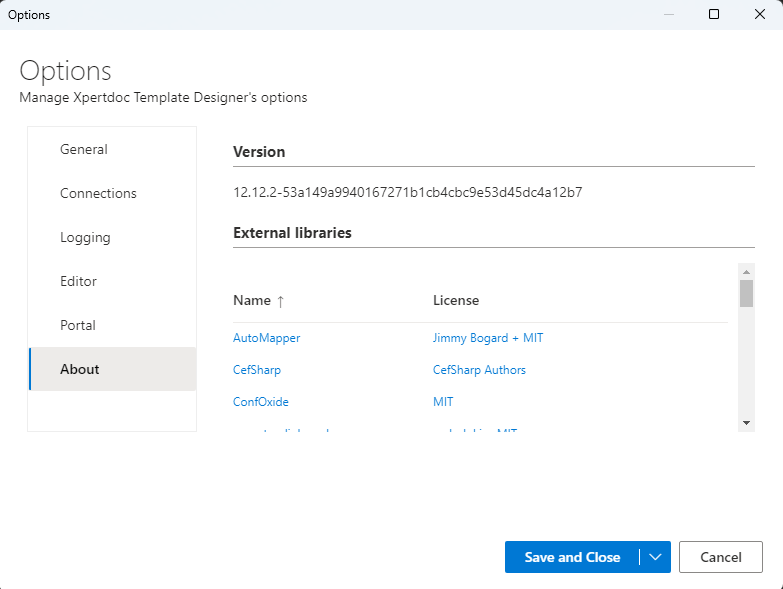Open the General options tab

112,149
